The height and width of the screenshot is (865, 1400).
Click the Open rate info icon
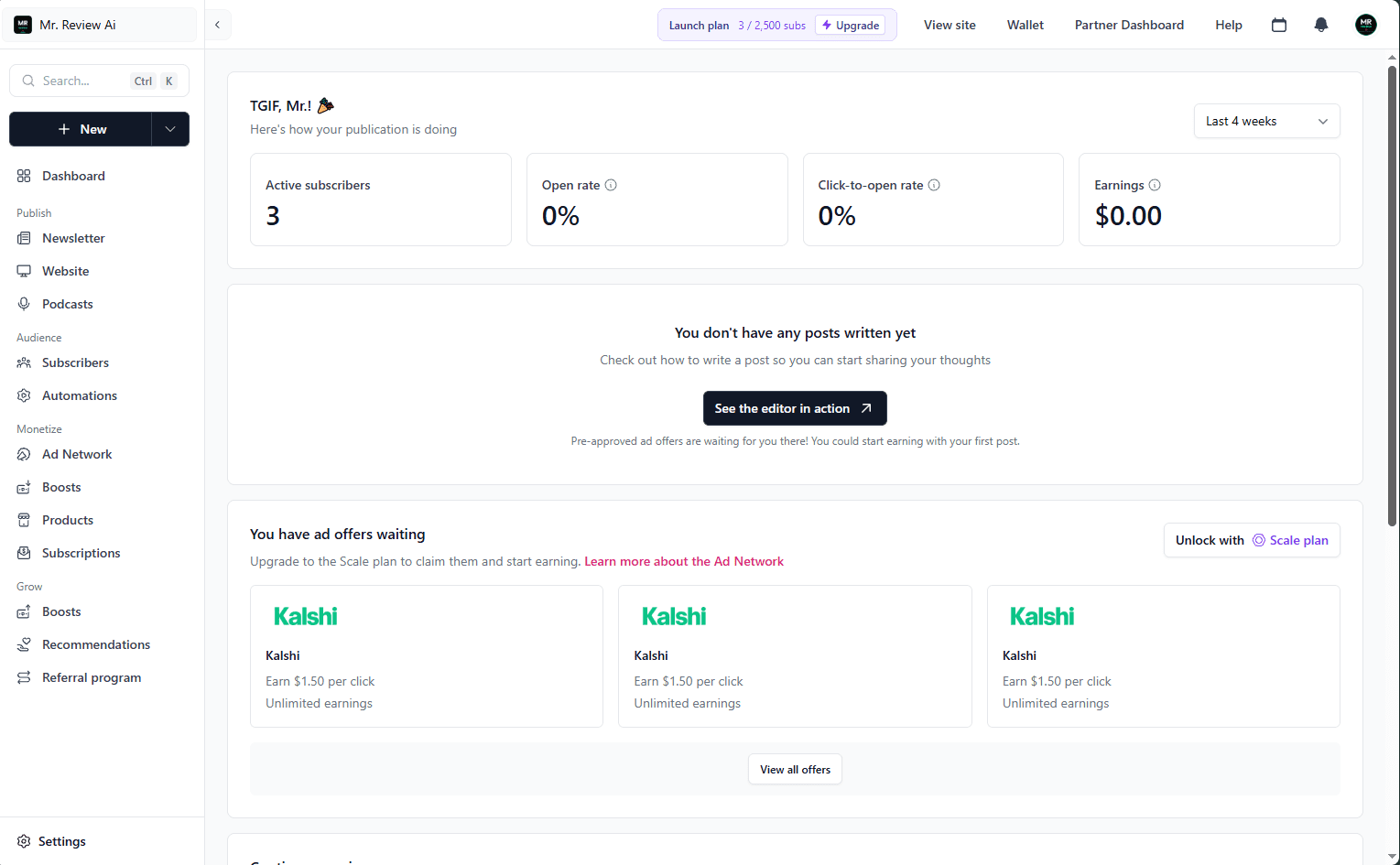[x=611, y=185]
